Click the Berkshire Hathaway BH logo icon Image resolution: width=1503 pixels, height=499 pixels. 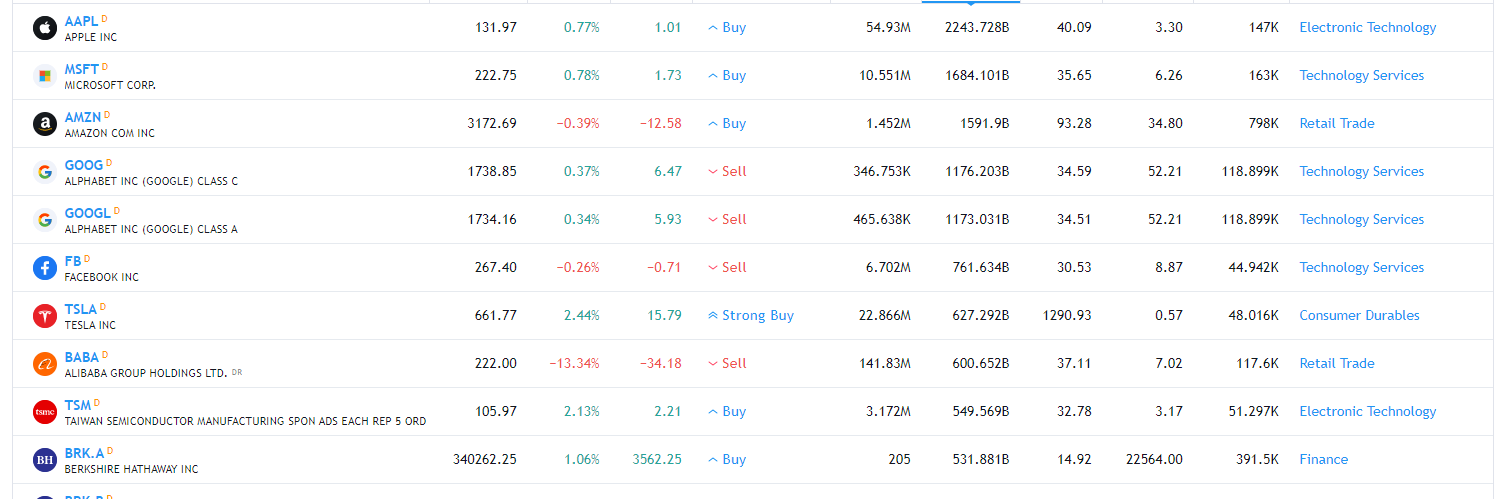[x=44, y=460]
